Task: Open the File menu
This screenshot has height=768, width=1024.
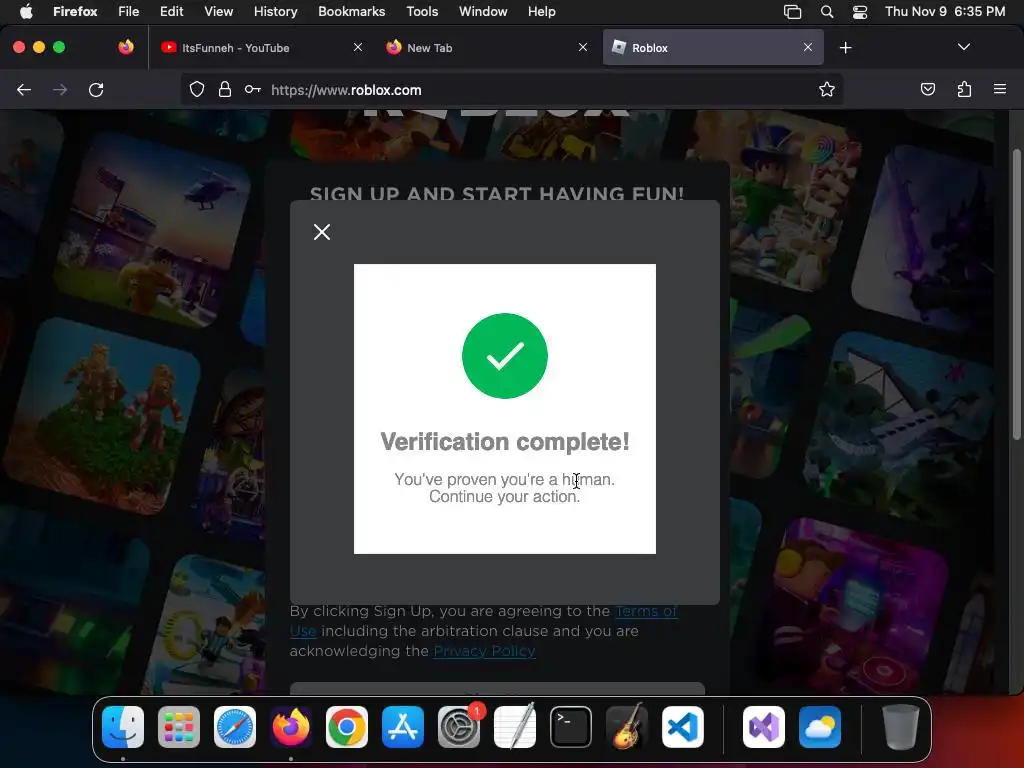Action: 129,12
